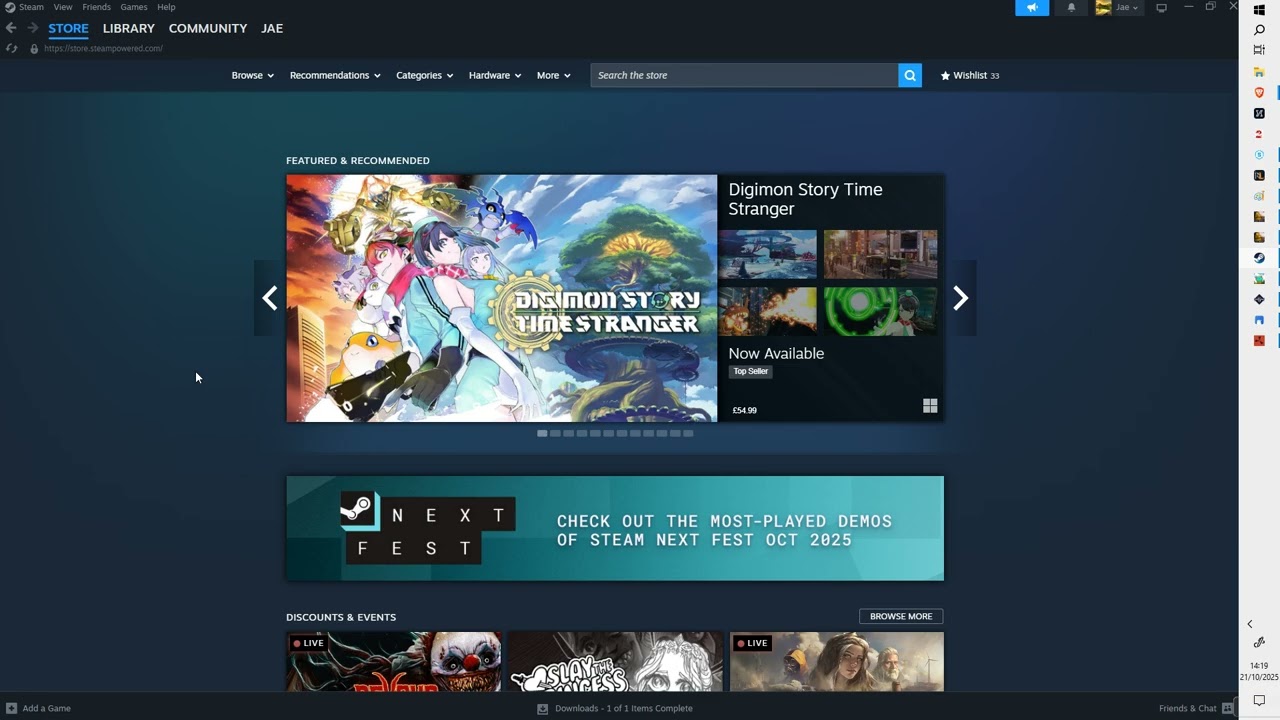The image size is (1280, 720).
Task: View the green circle Digimon screenshot
Action: coord(880,311)
